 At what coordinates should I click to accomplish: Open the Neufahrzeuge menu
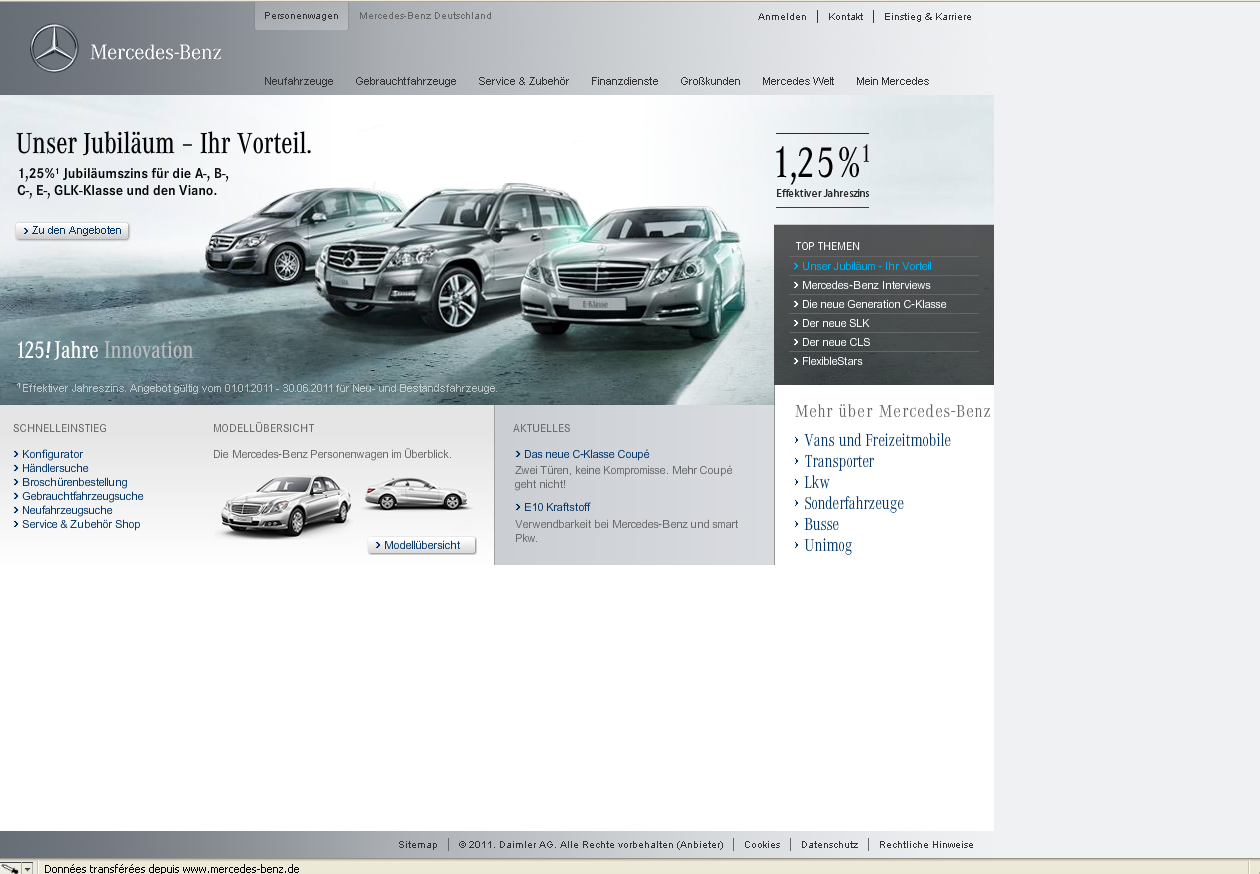pos(299,81)
